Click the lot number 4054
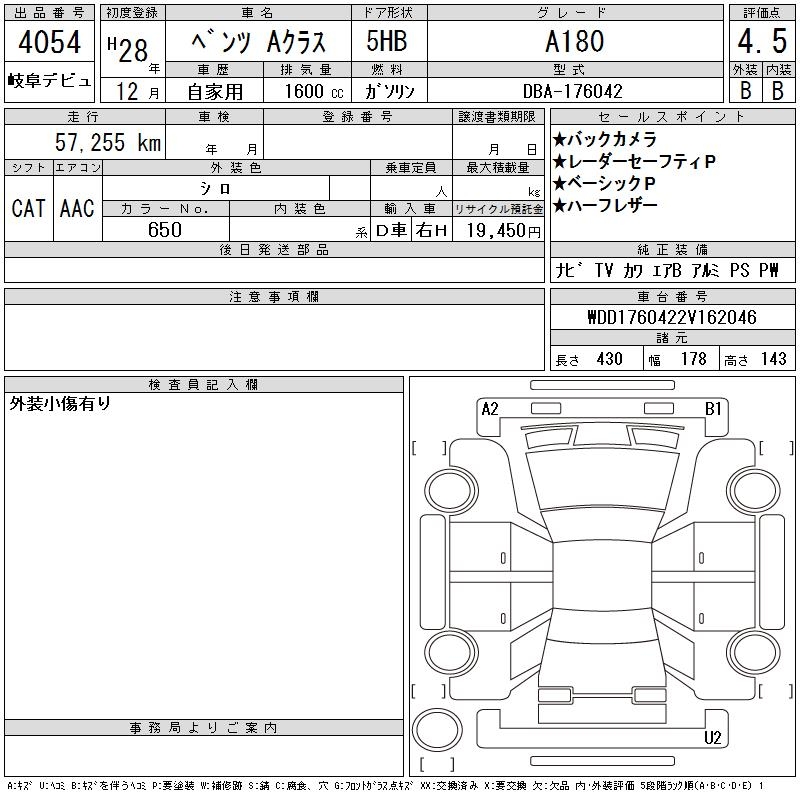Screen dimensions: 800x800 coord(51,44)
